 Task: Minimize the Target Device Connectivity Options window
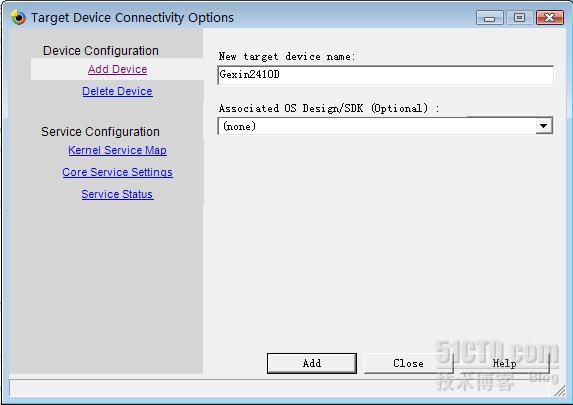(x=489, y=18)
